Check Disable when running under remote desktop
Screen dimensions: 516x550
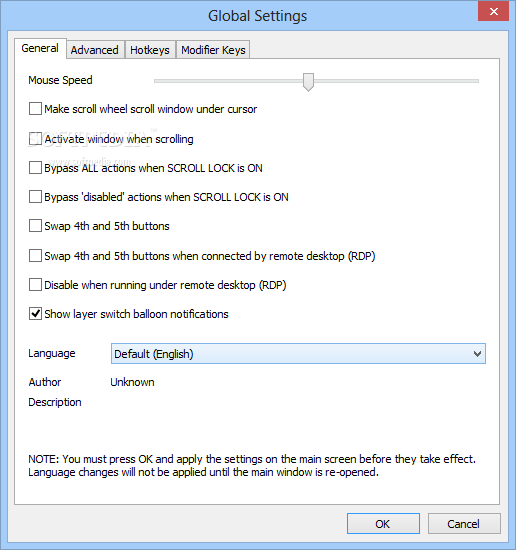(35, 285)
